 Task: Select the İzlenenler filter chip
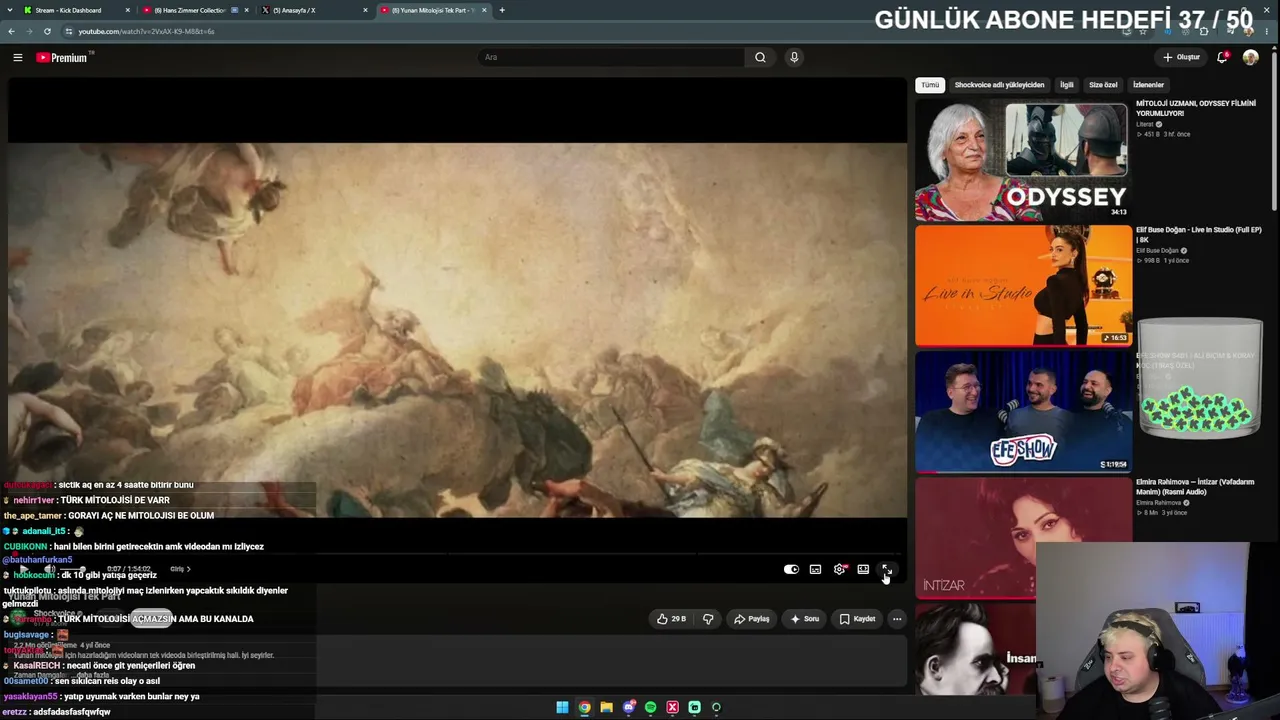click(x=1148, y=85)
